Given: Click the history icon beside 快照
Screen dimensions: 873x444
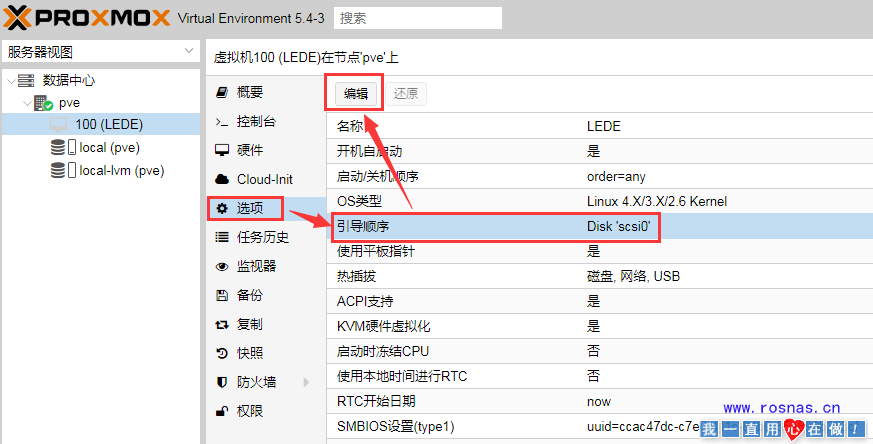Looking at the screenshot, I should click(x=222, y=353).
